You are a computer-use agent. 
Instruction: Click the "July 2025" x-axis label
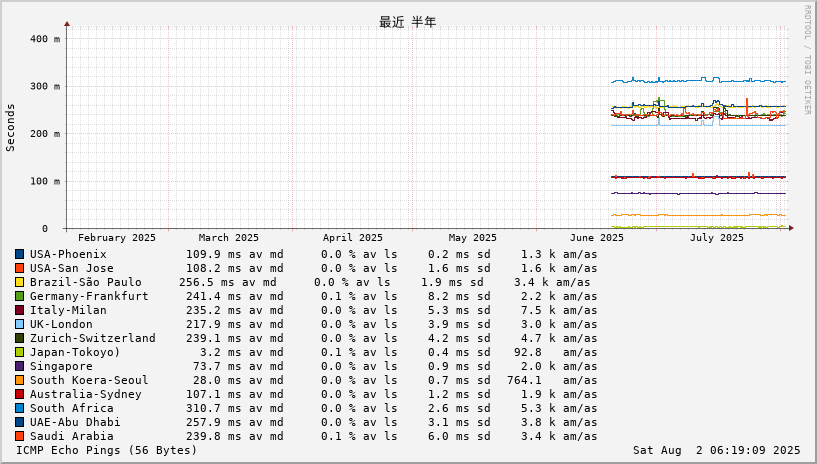click(x=717, y=238)
